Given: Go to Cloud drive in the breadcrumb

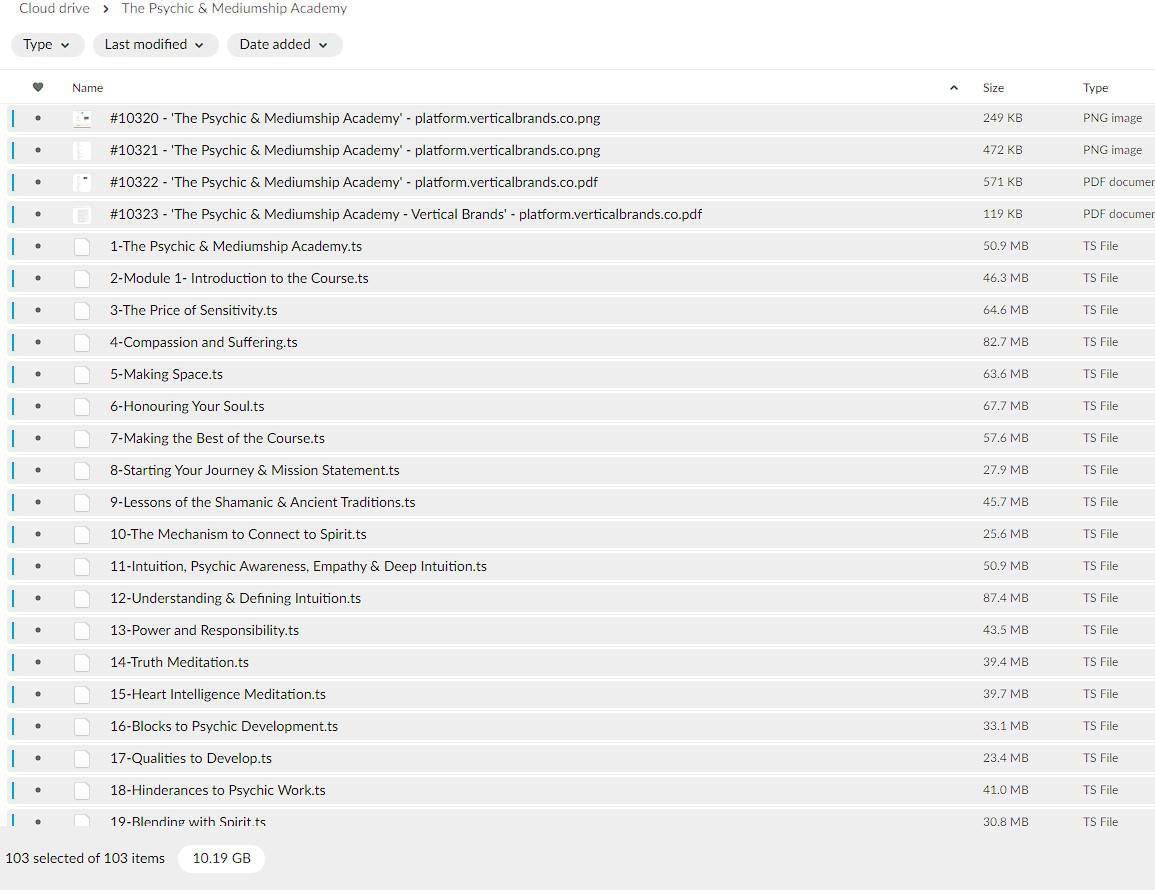Looking at the screenshot, I should 54,9.
